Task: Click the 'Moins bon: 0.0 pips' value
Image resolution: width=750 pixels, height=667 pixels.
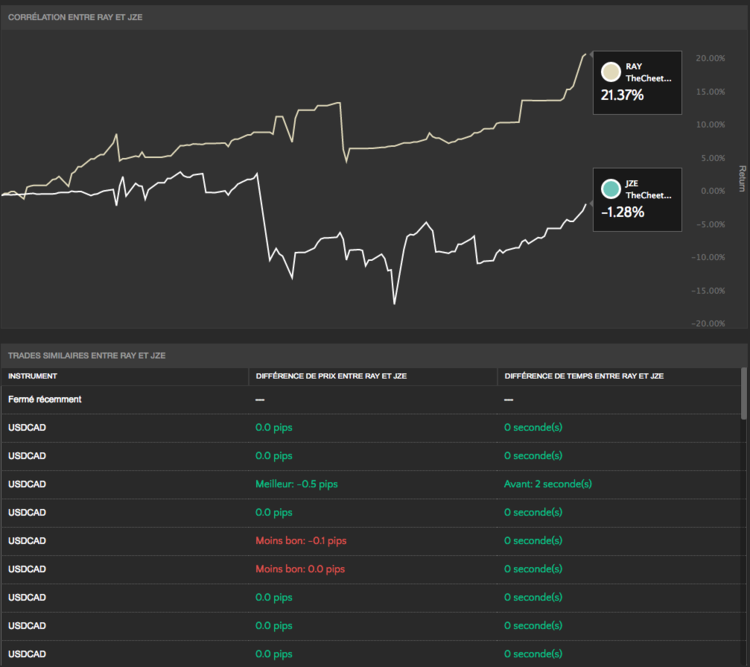Action: pos(300,569)
